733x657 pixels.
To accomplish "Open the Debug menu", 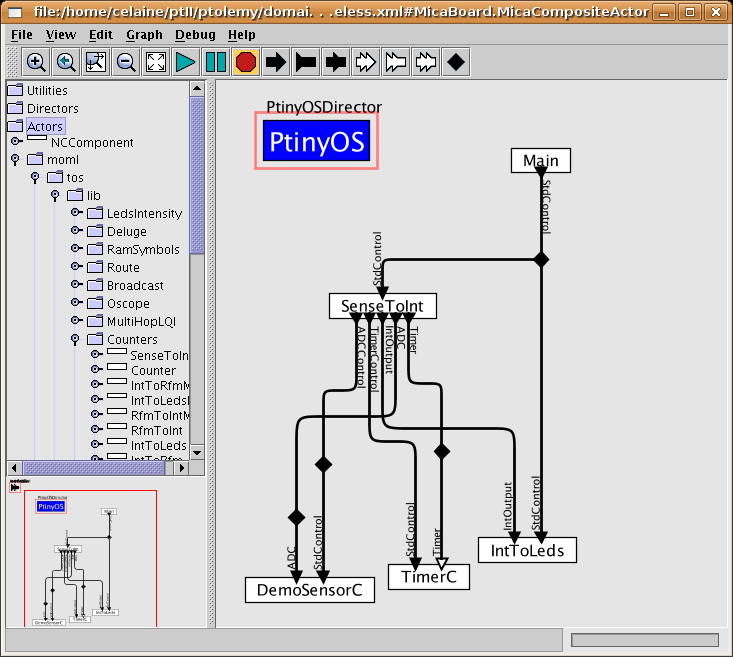I will click(195, 35).
